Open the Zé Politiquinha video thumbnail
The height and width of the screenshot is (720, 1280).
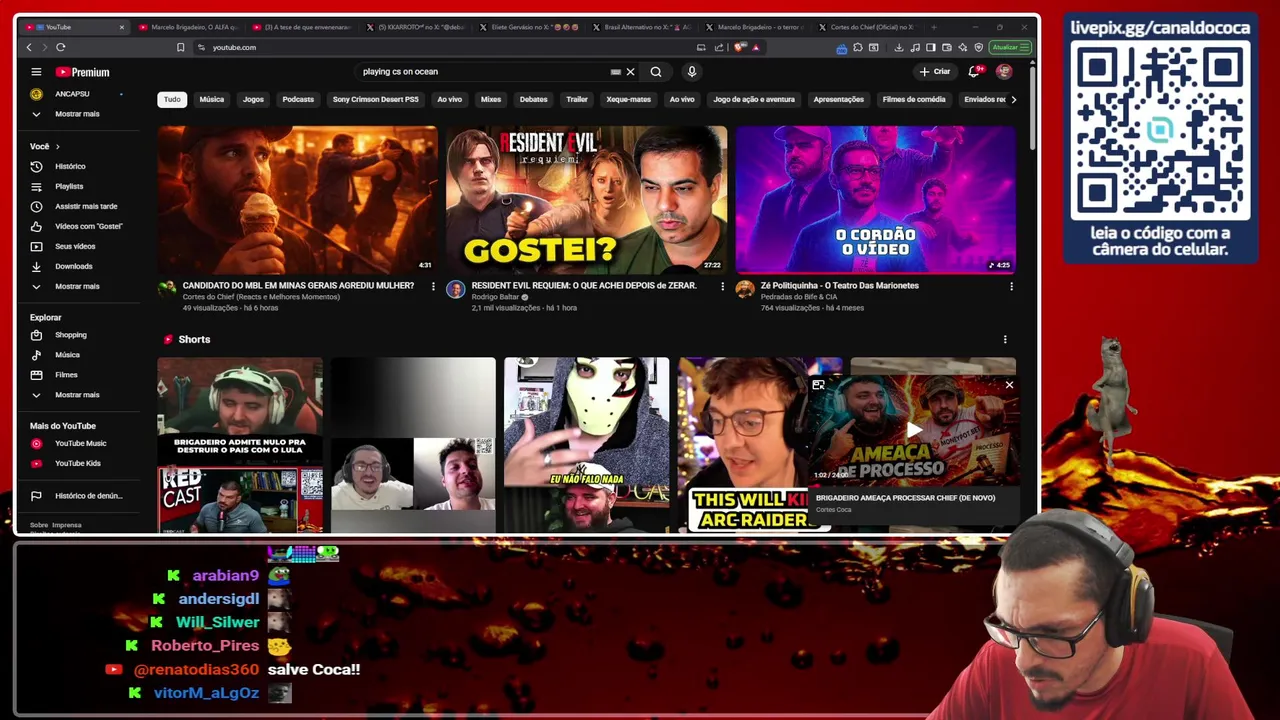coord(875,199)
